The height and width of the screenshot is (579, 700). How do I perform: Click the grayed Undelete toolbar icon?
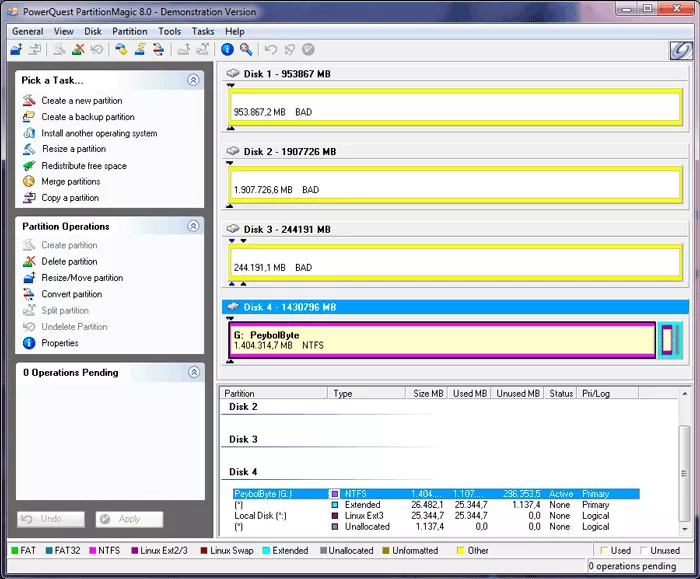click(96, 50)
